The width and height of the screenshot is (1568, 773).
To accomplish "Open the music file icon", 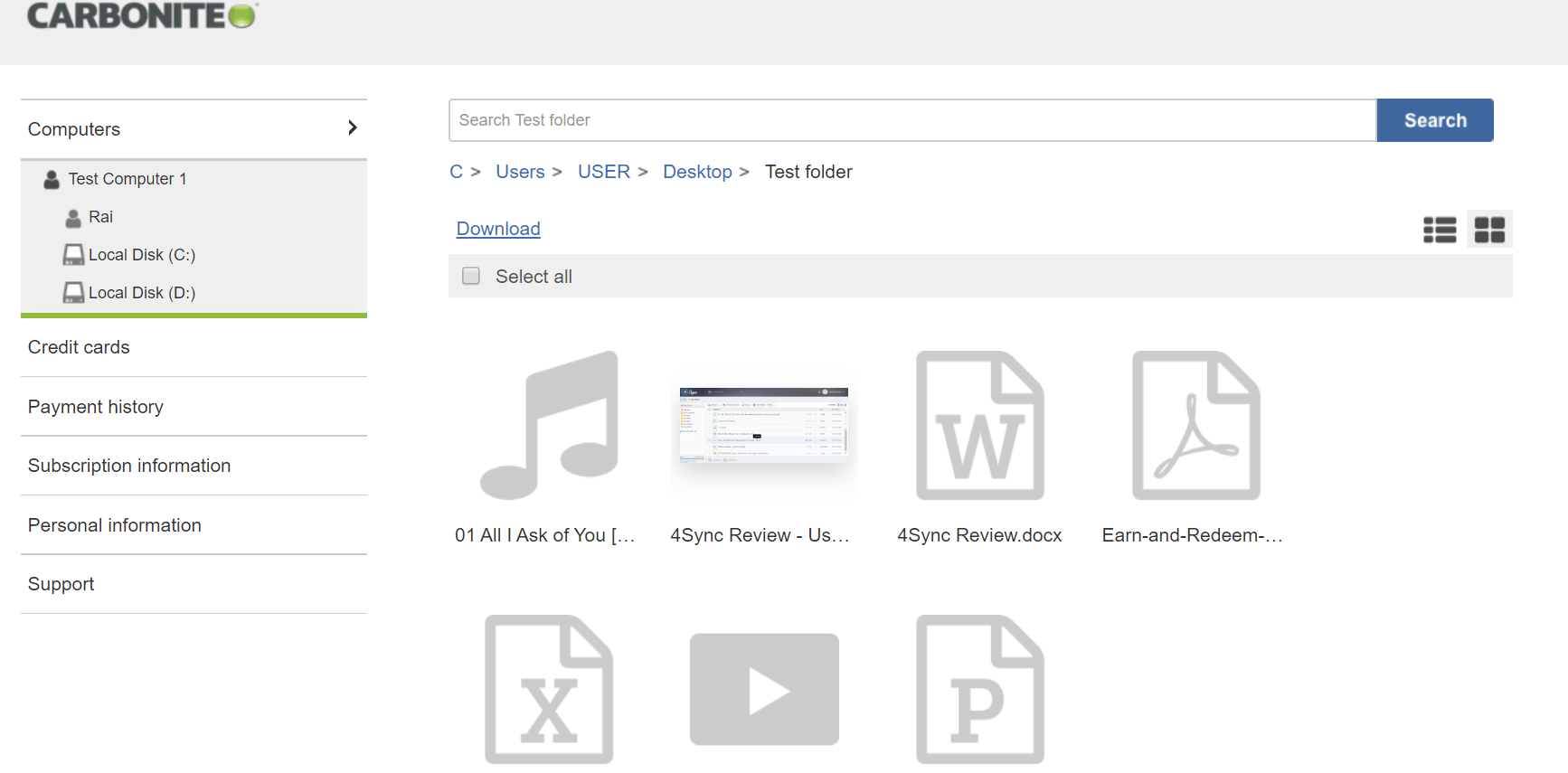I will click(x=549, y=425).
